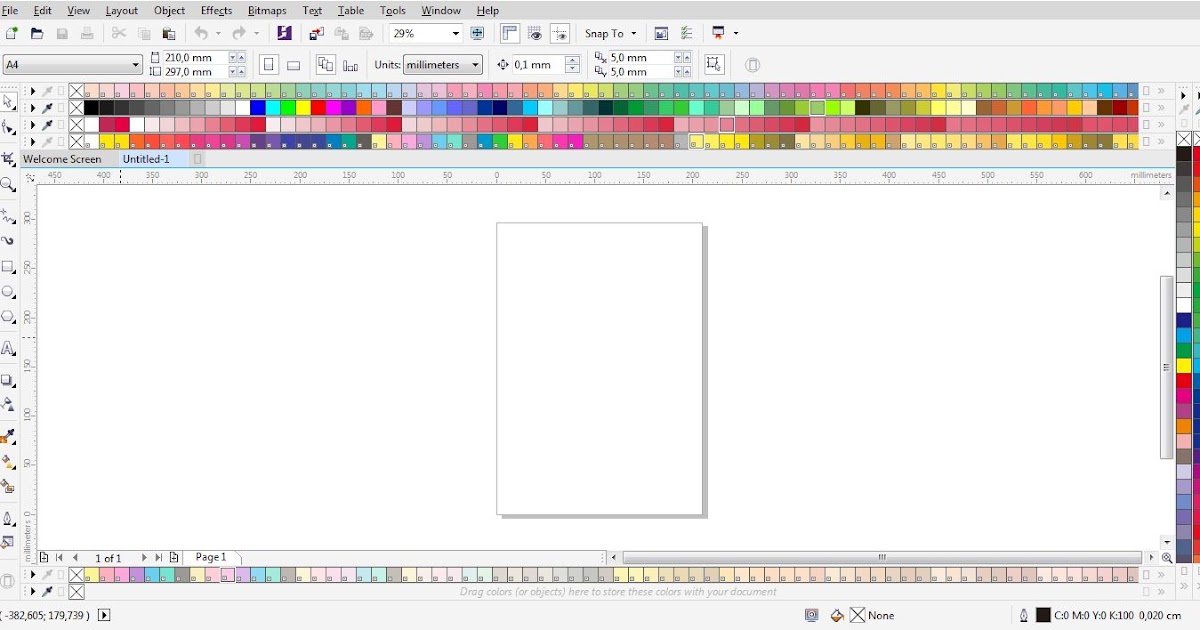
Task: Open the Bitmaps menu
Action: (267, 10)
